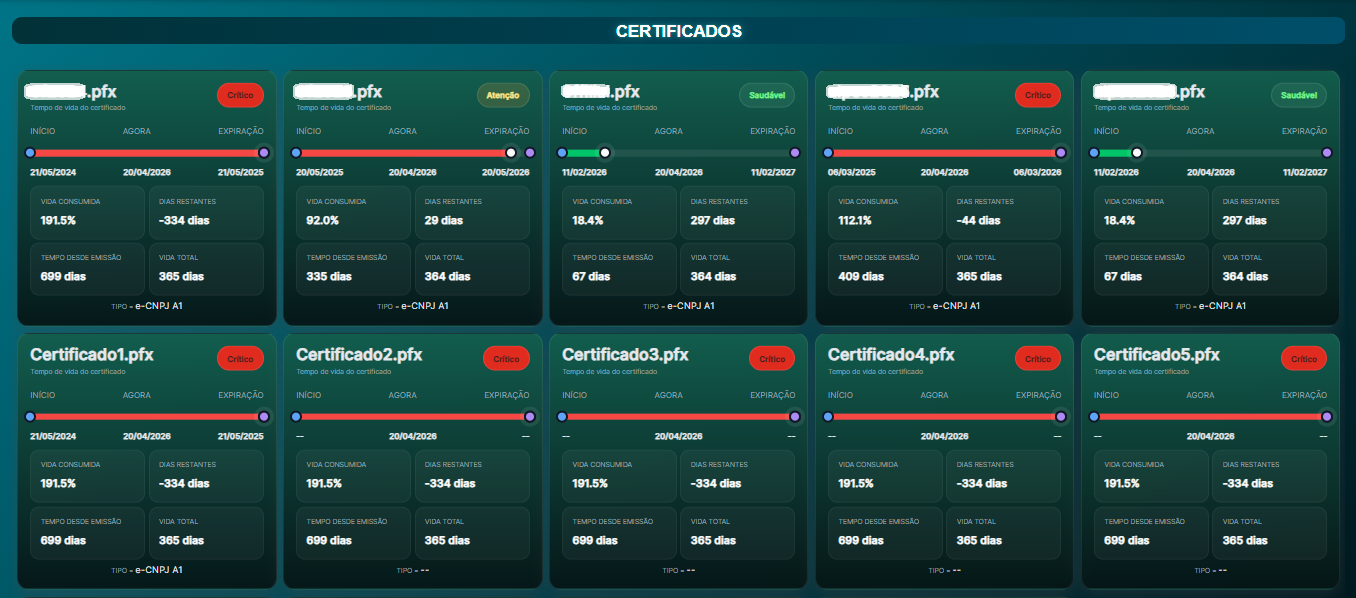Click the start dot on Certificado5.pfx timeline

[x=1094, y=416]
